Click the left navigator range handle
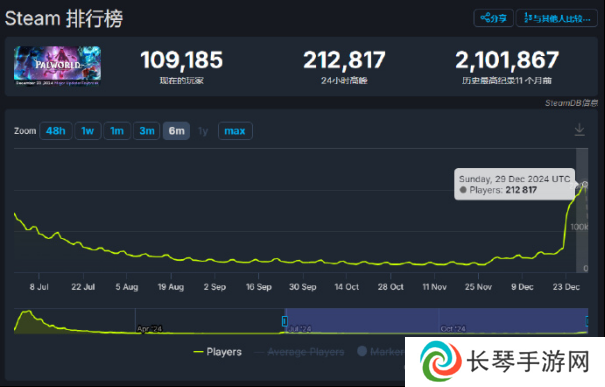The height and width of the screenshot is (387, 605). click(285, 321)
